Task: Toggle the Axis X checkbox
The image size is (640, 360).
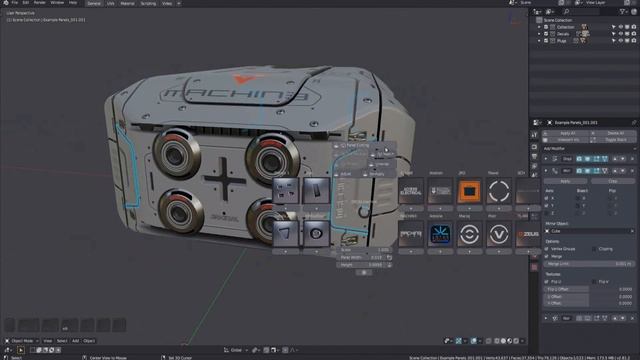Action: pyautogui.click(x=547, y=198)
